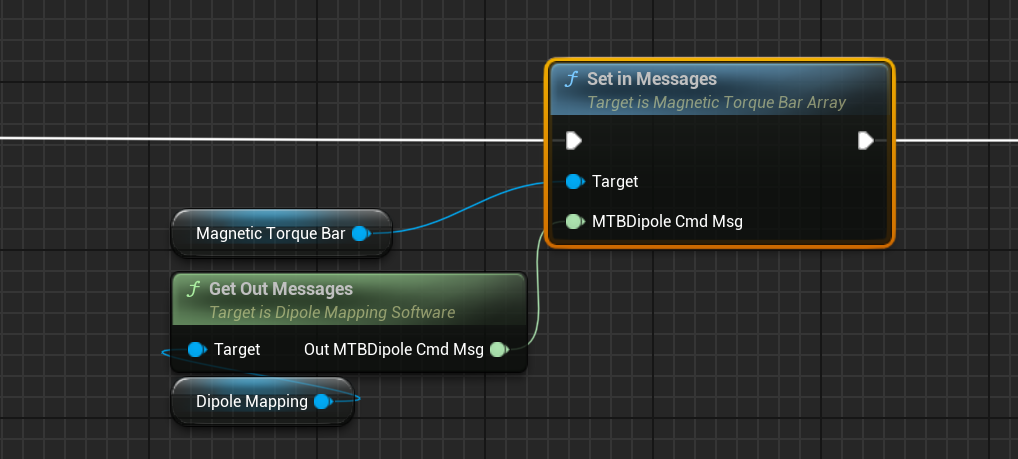Click the function icon on Get Out Messages
Screen dimensions: 1018x459
[194, 289]
